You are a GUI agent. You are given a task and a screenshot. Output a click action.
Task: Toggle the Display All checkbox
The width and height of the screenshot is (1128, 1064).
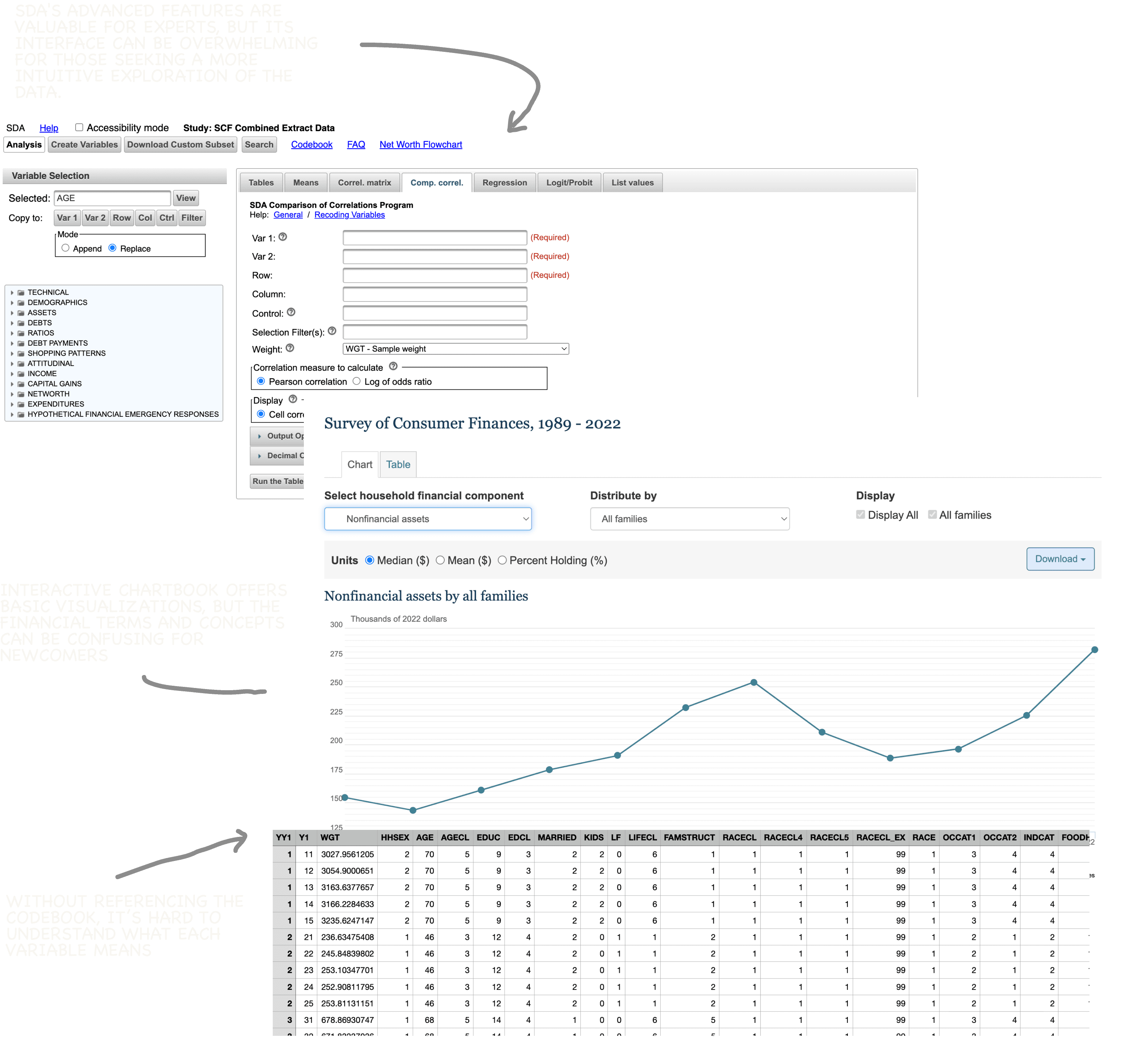[x=861, y=515]
